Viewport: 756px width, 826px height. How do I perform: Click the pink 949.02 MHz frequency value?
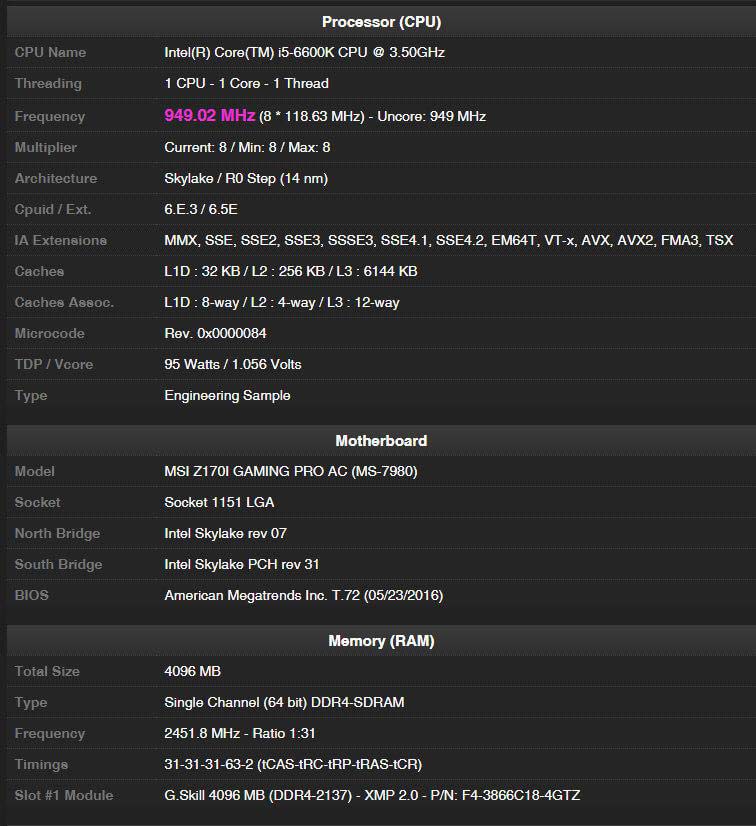pos(209,116)
